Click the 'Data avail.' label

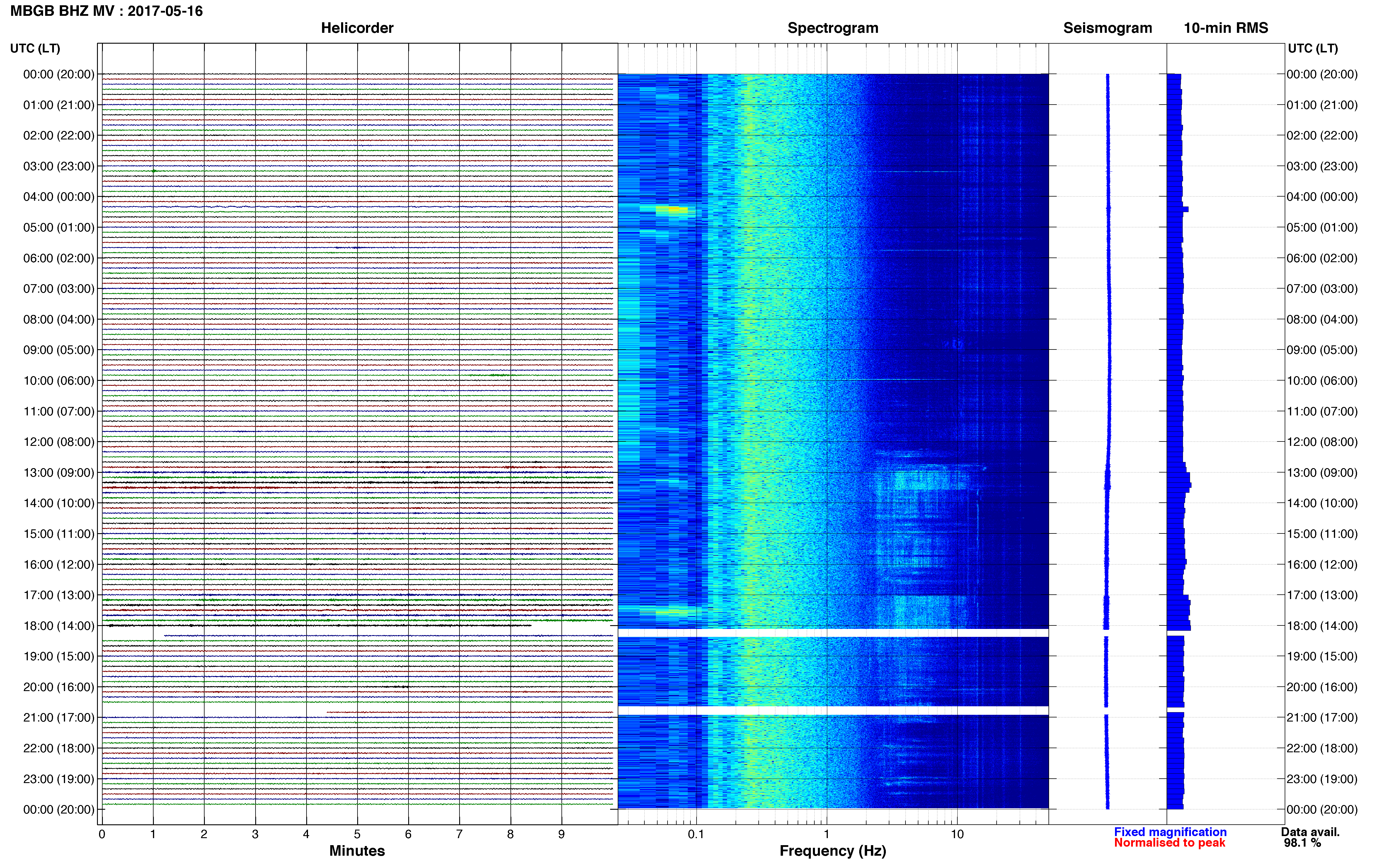click(x=1310, y=832)
